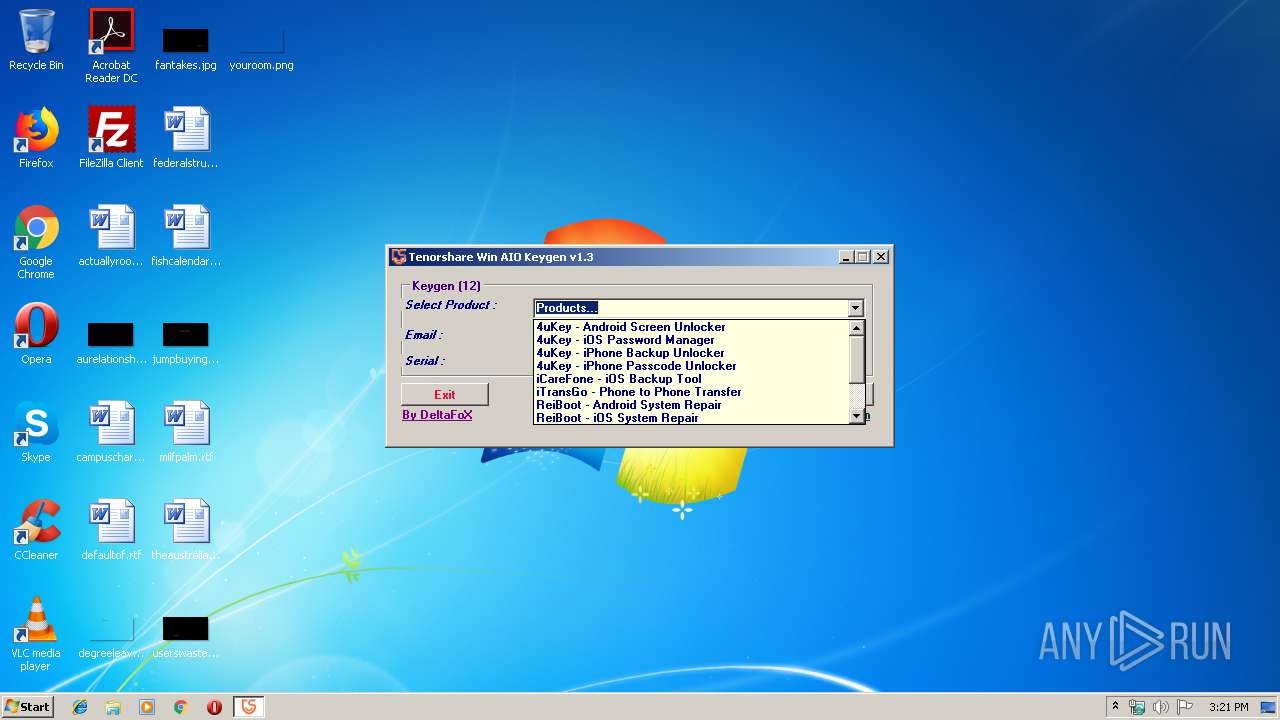Select the aurelationsh... desktop file
This screenshot has height=720, width=1280.
[111, 341]
